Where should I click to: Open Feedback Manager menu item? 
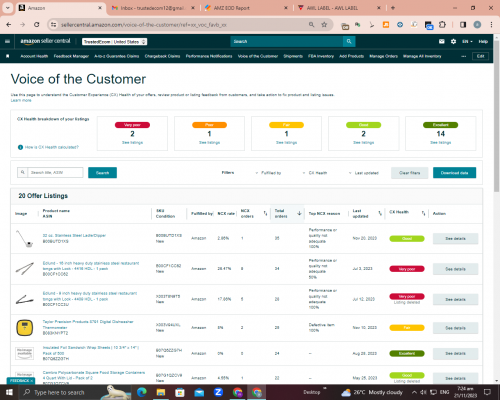pos(71,56)
